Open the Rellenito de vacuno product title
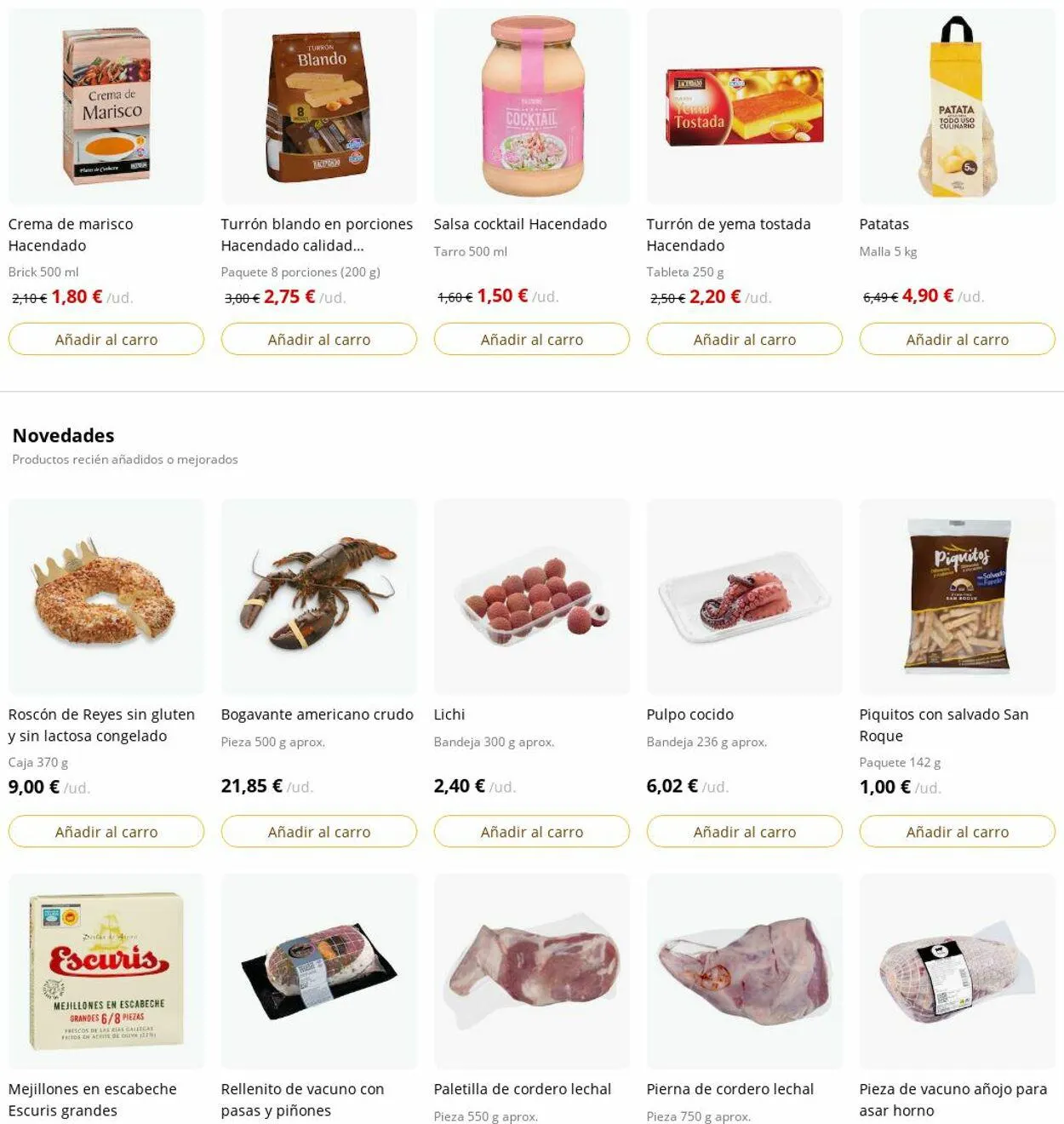 302,1099
